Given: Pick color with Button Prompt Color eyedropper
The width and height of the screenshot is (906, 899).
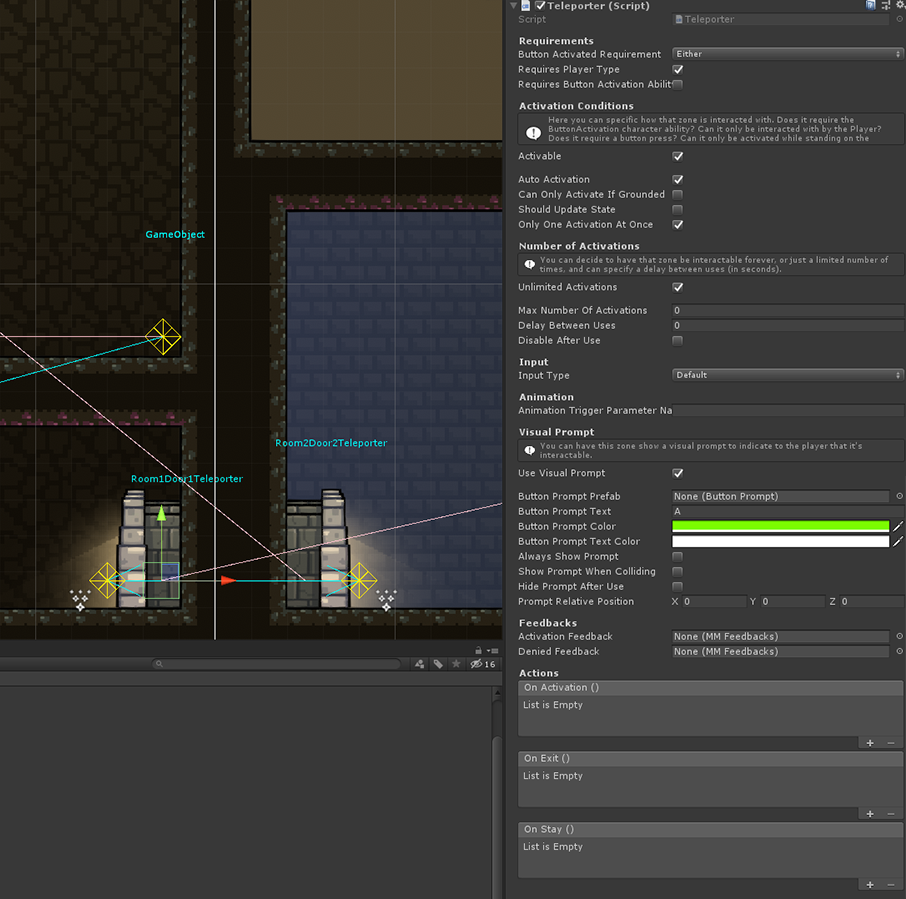Looking at the screenshot, I should click(x=898, y=526).
